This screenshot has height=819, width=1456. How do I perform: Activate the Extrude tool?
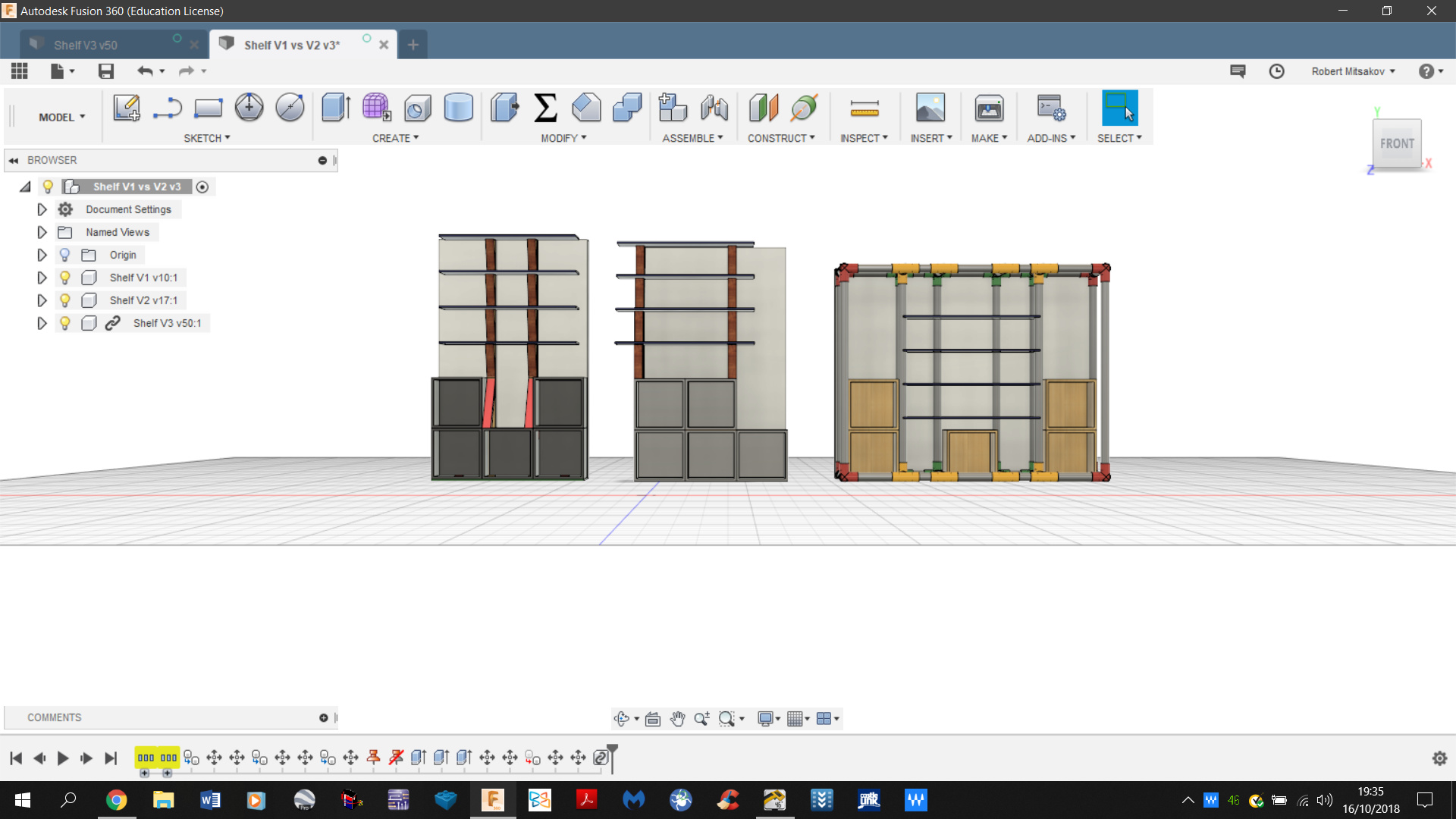pyautogui.click(x=336, y=108)
